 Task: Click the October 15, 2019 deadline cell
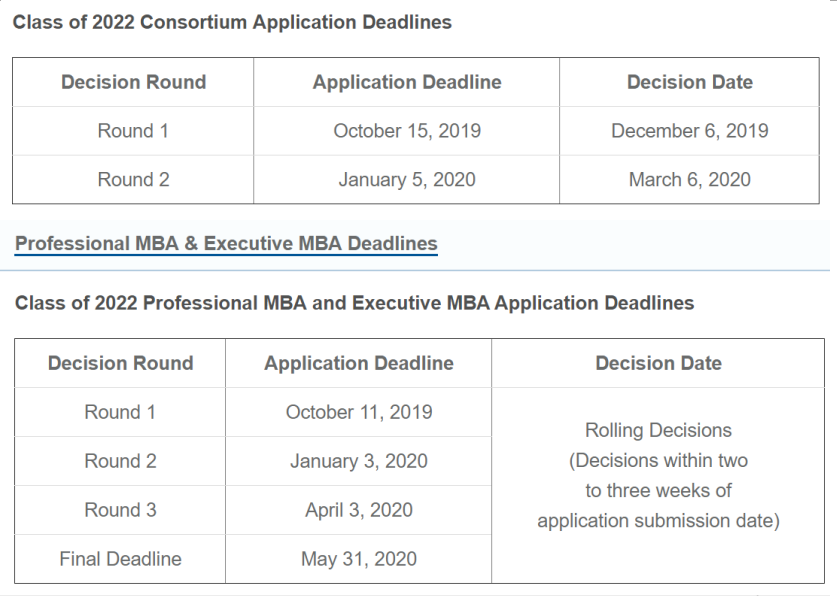(x=407, y=131)
